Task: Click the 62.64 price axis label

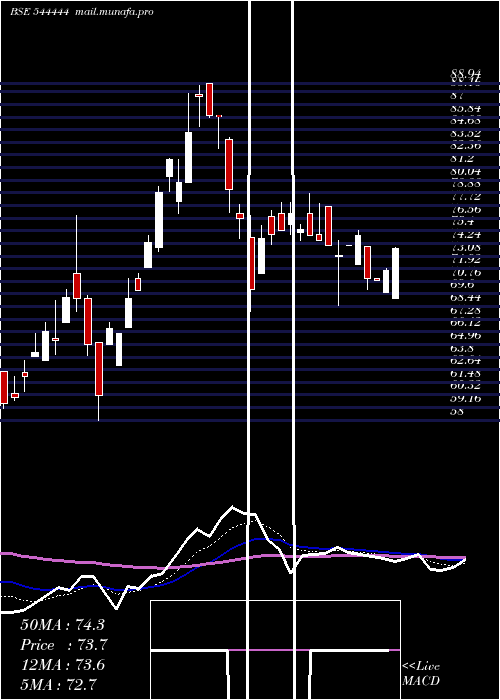Action: pyautogui.click(x=465, y=361)
